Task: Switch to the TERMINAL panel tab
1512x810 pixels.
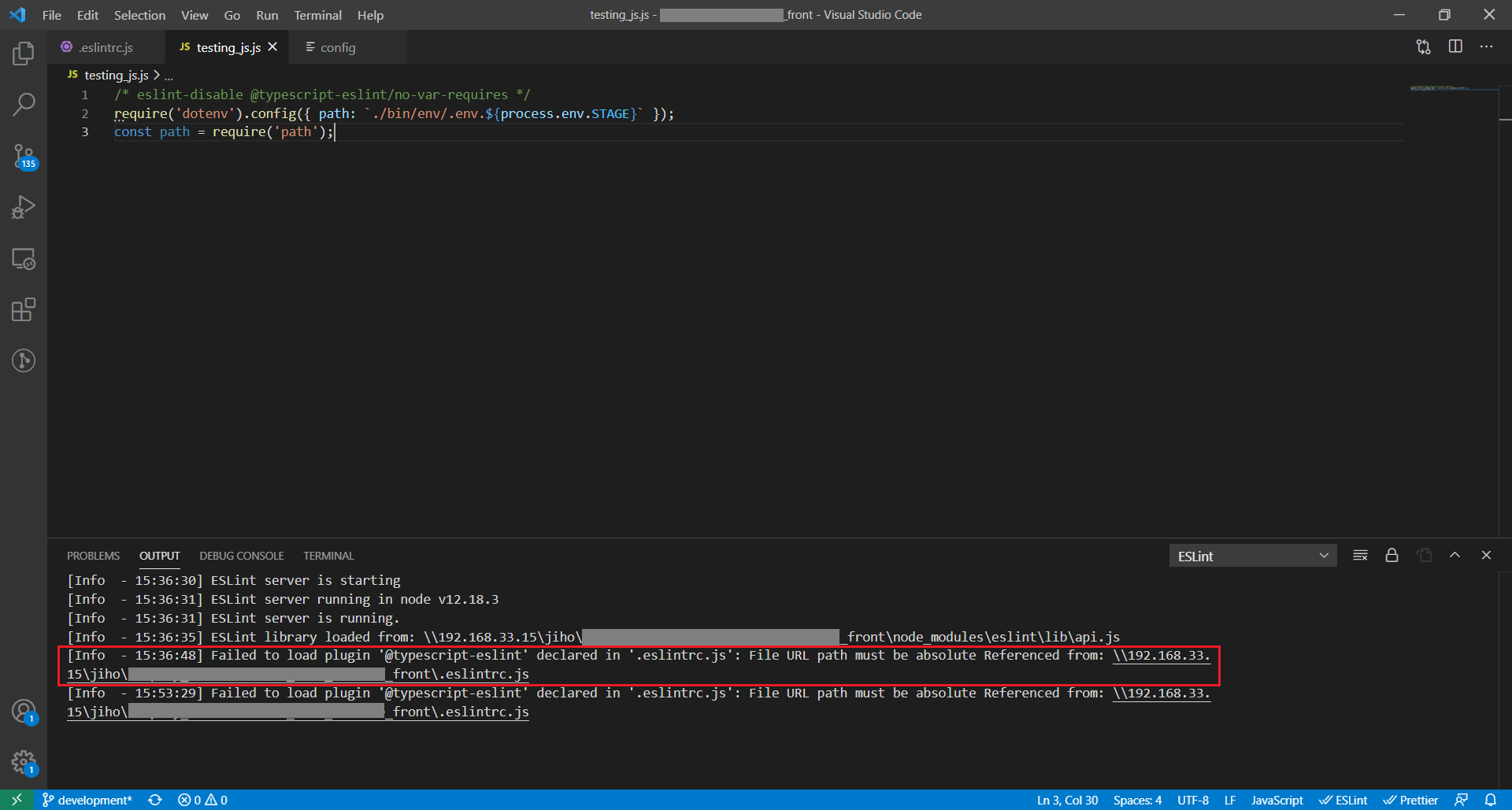Action: pyautogui.click(x=328, y=556)
